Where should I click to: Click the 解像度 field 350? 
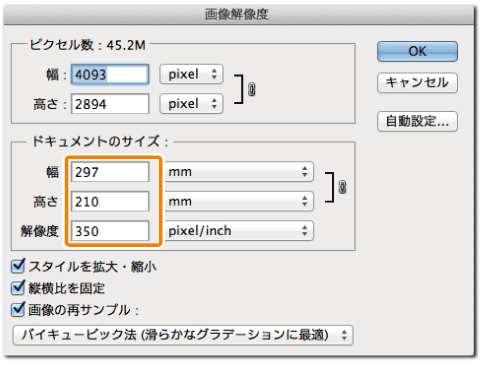[x=110, y=231]
